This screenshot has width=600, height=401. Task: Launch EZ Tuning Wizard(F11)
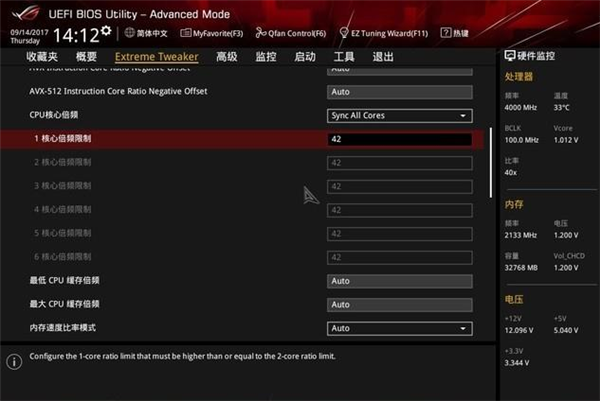(x=384, y=33)
